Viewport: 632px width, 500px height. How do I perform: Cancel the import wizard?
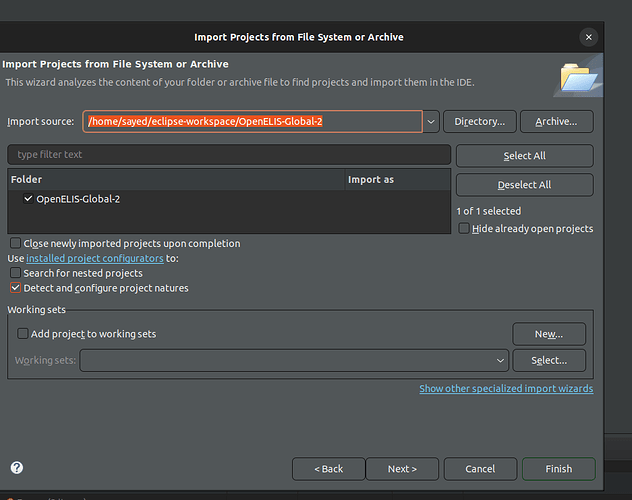tap(480, 469)
